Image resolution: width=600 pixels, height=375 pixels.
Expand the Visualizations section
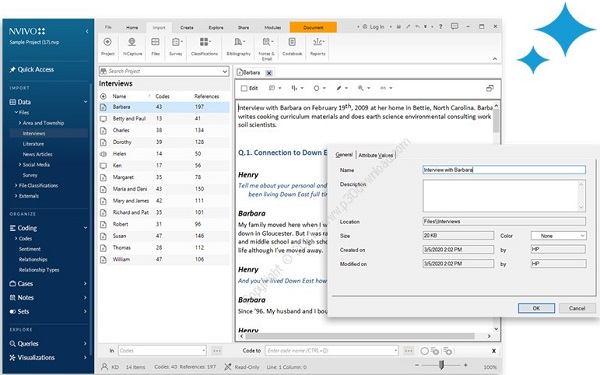[85, 357]
